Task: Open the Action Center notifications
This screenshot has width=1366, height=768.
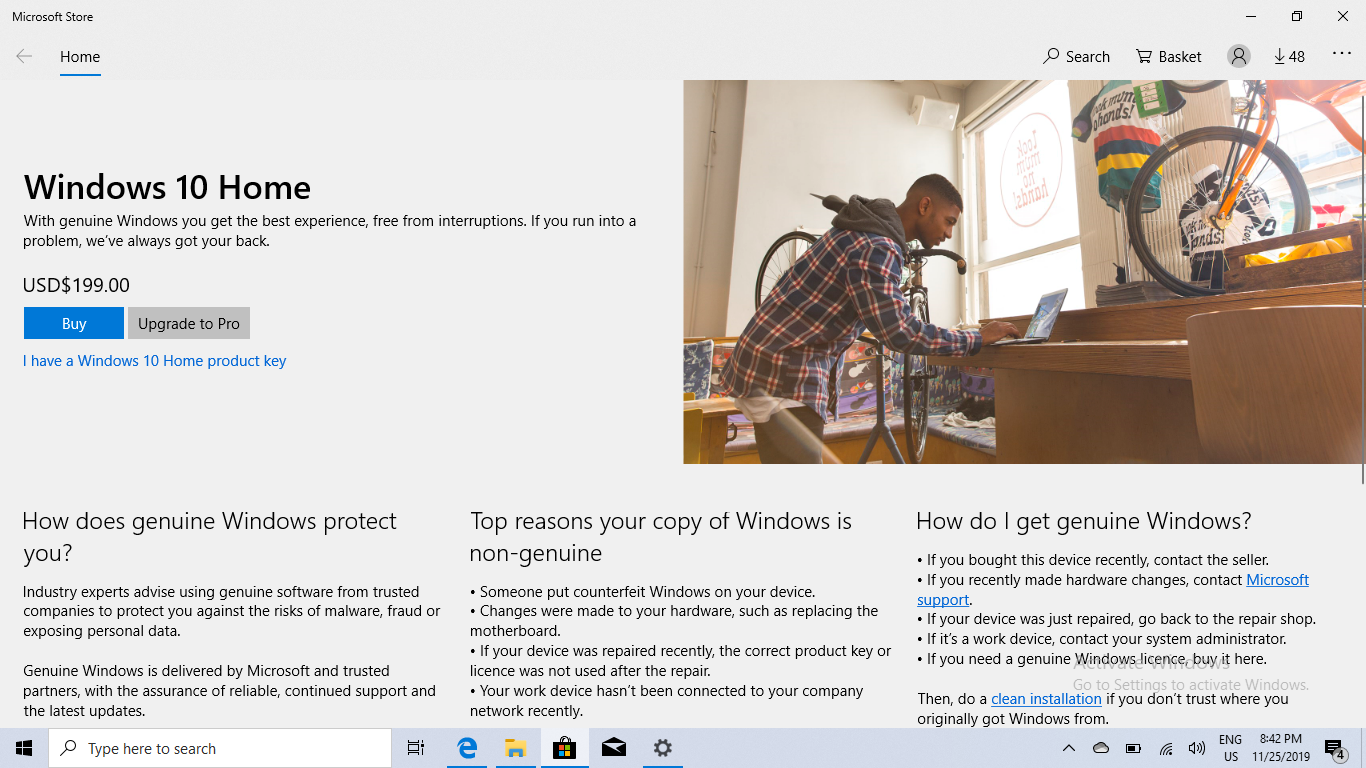Action: pos(1334,748)
